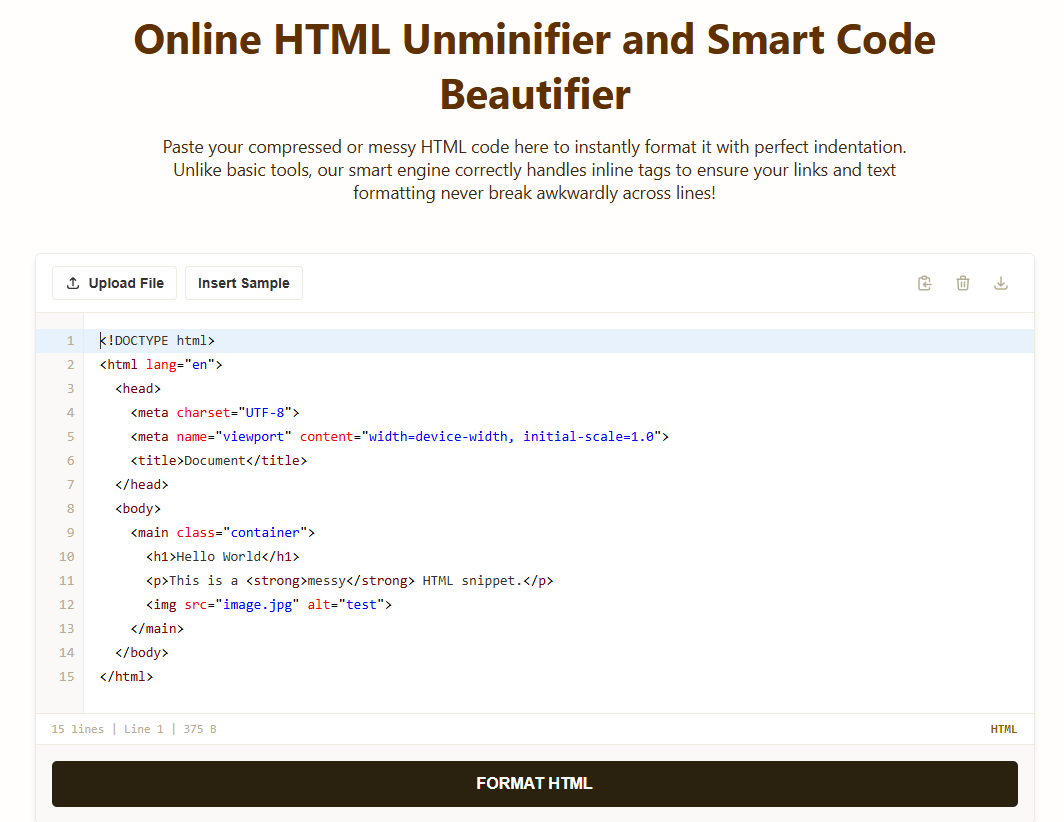1064x822 pixels.
Task: Click the 375 B file size indicator
Action: (198, 729)
